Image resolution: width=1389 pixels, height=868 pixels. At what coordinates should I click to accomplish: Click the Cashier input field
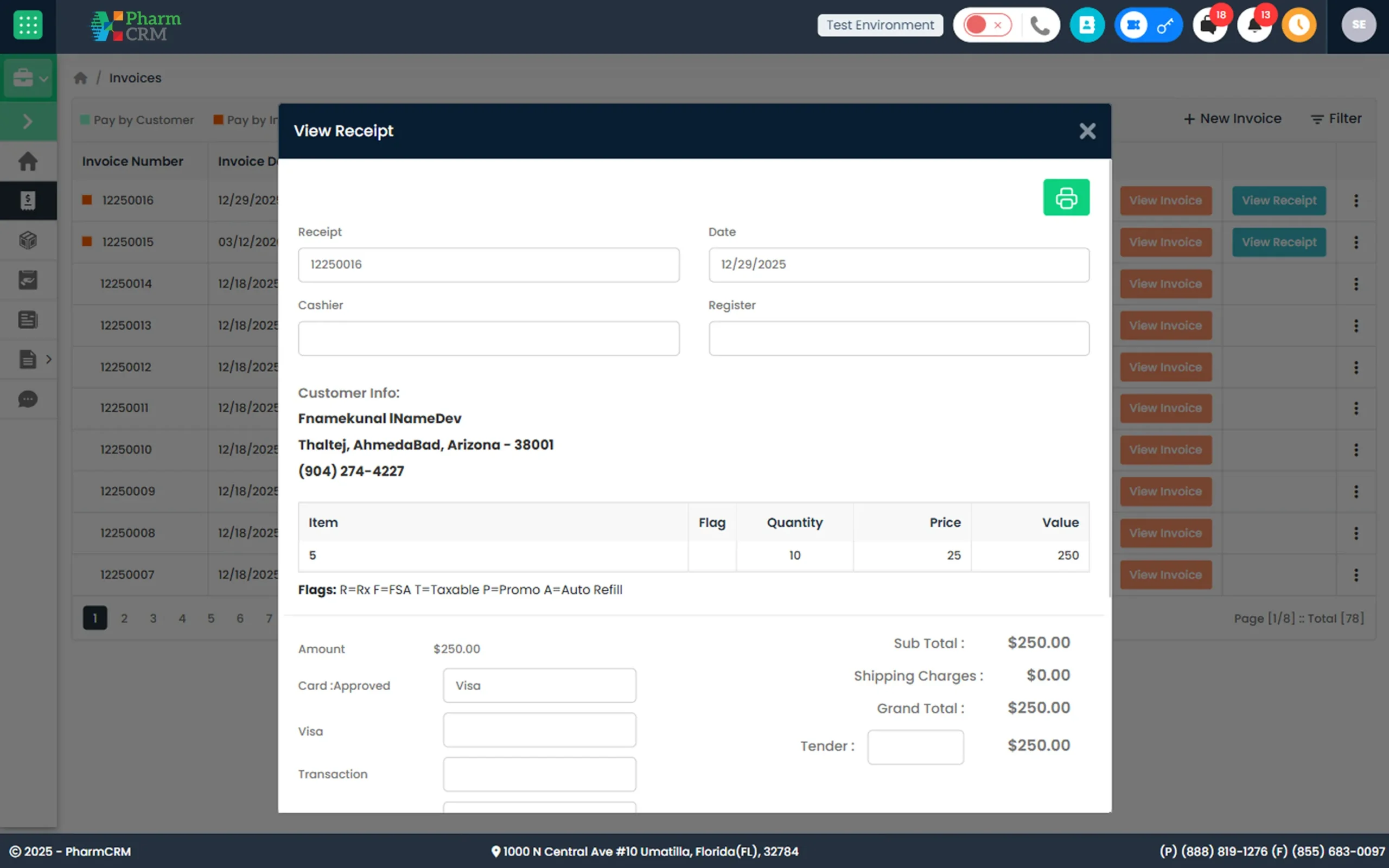coord(488,338)
